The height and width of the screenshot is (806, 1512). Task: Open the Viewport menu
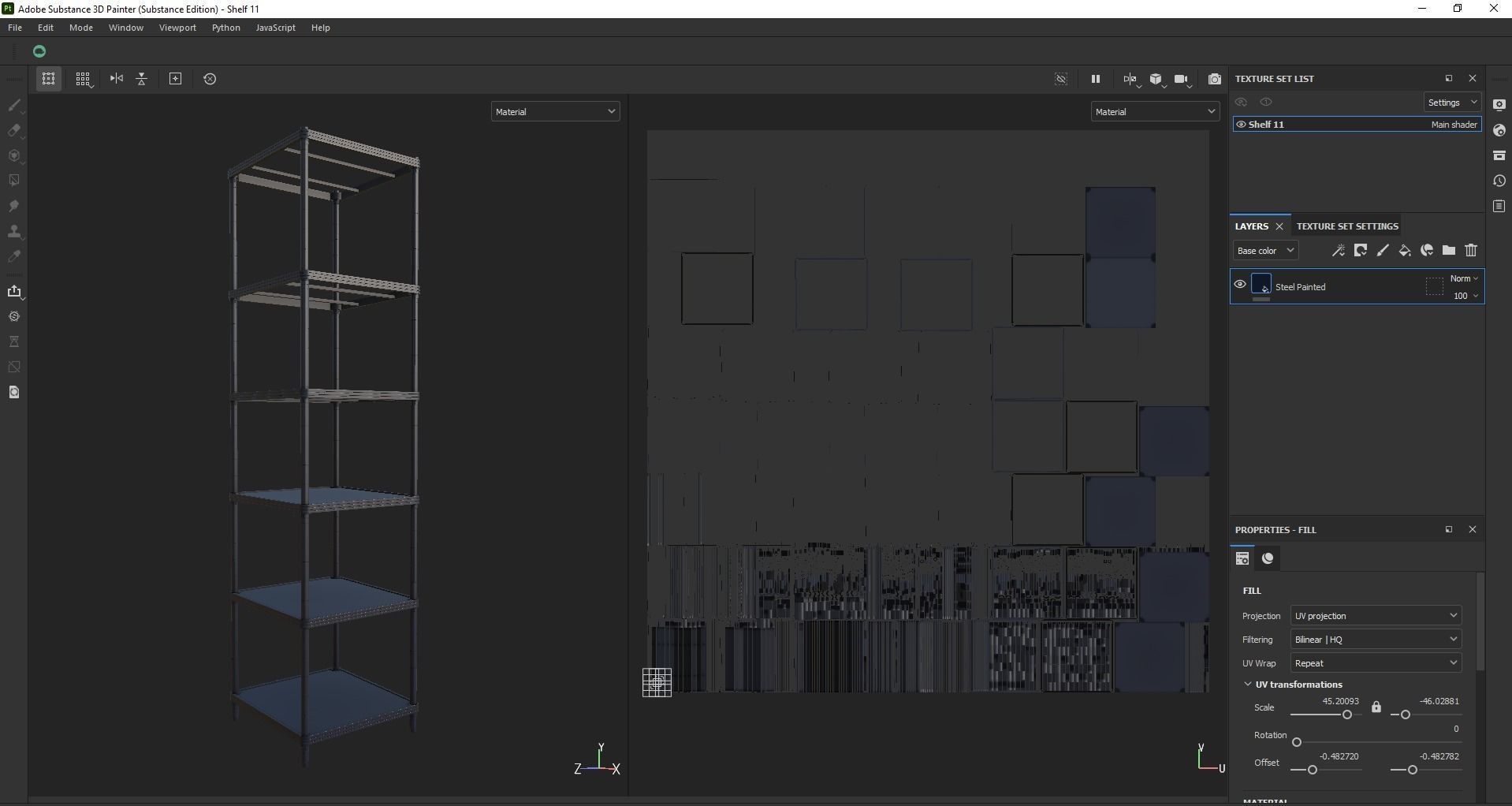tap(177, 28)
